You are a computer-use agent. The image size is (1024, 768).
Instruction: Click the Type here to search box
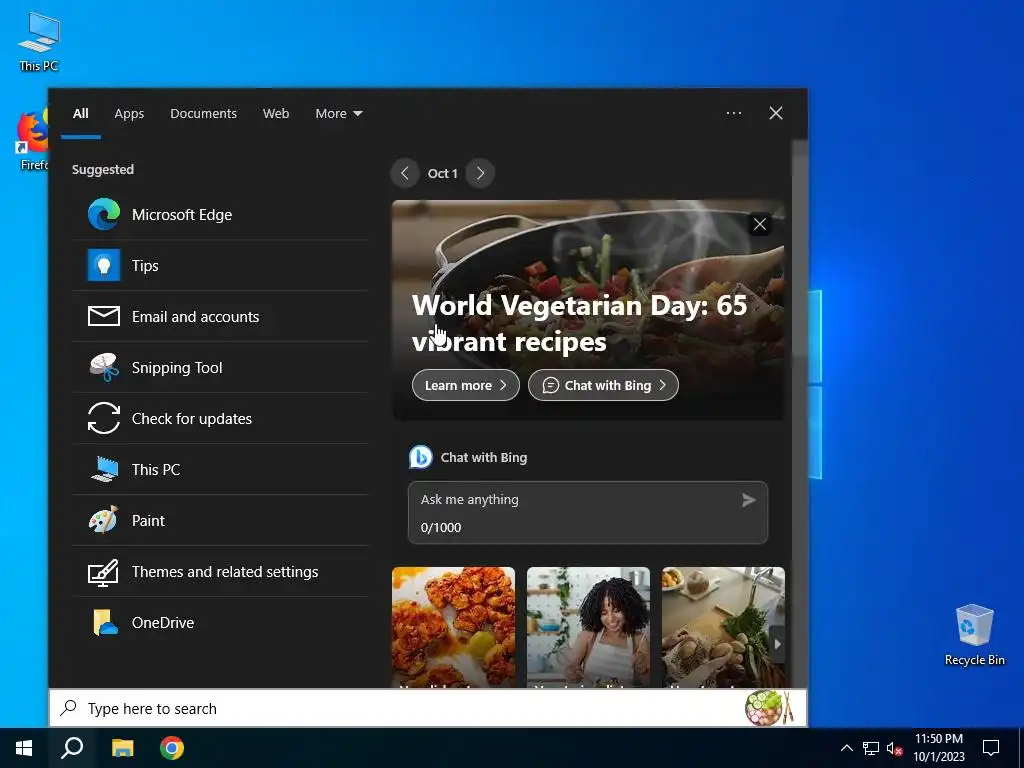(428, 708)
